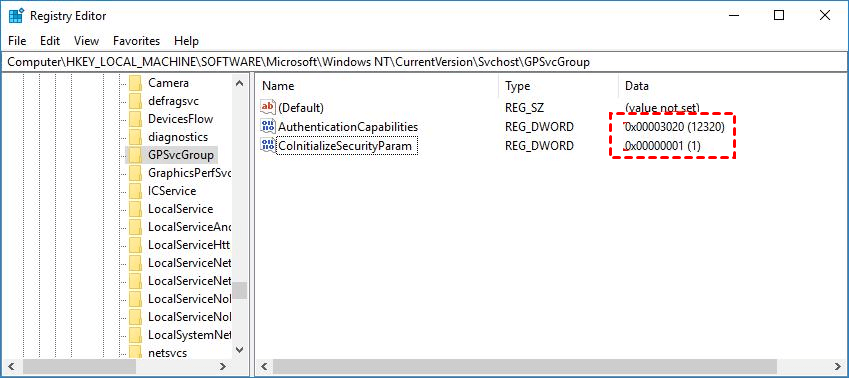The width and height of the screenshot is (849, 378).
Task: Select the netsvcs folder icon
Action: coord(135,353)
